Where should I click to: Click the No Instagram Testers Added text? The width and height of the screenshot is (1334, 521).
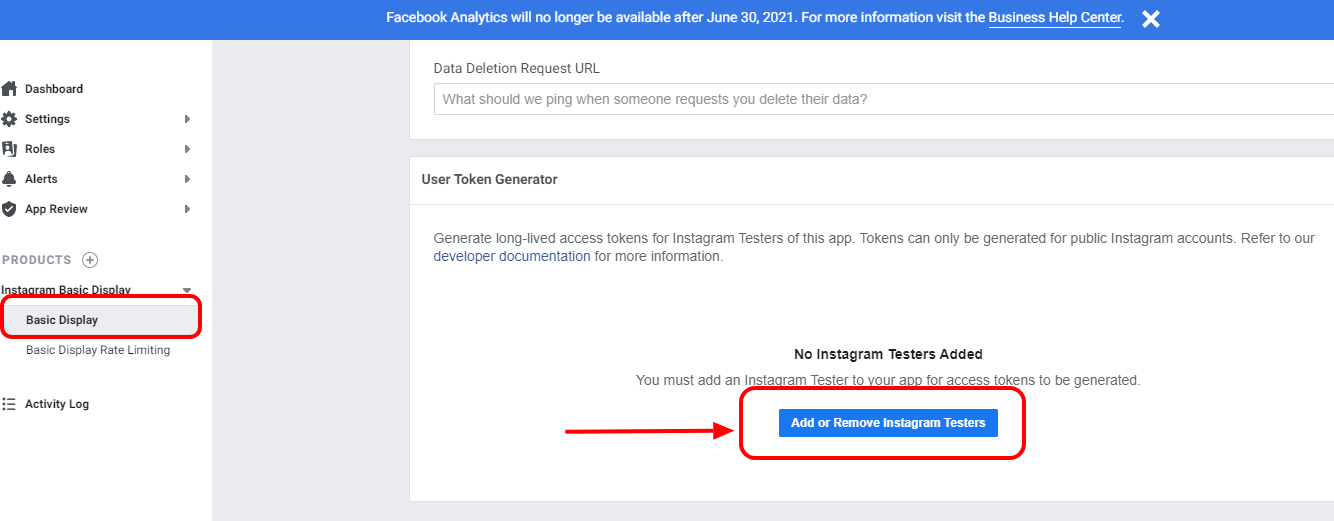[x=888, y=354]
